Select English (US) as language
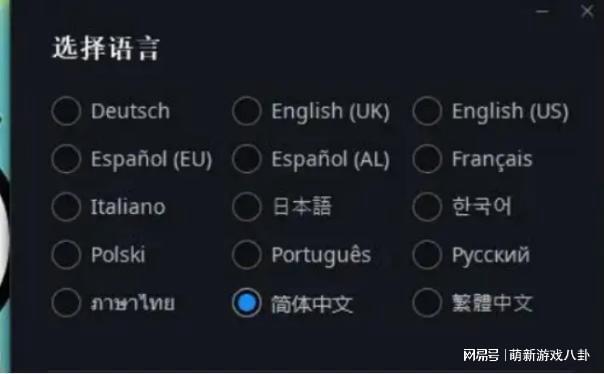The width and height of the screenshot is (604, 374). pyautogui.click(x=427, y=111)
